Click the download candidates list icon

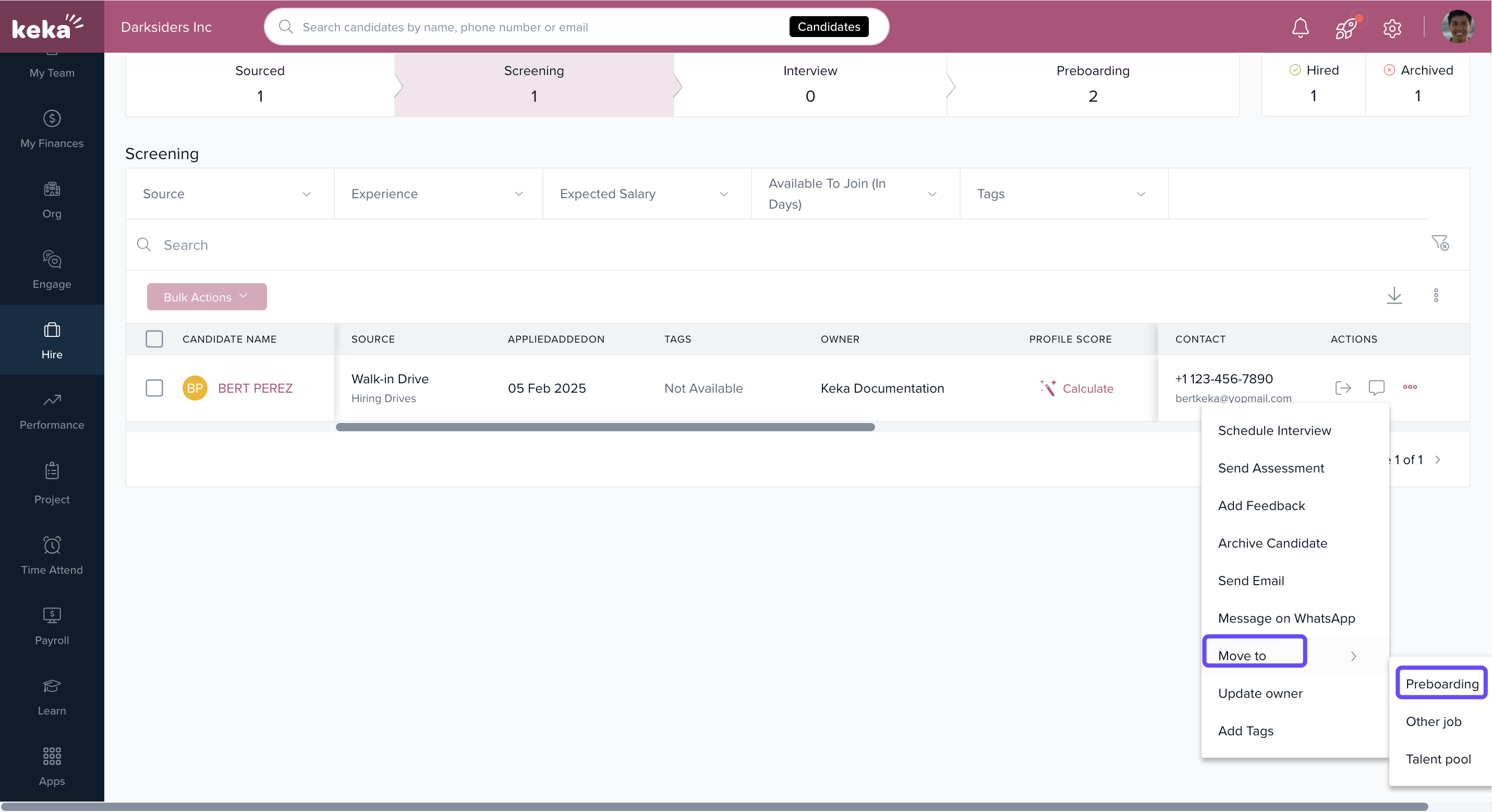coord(1393,295)
